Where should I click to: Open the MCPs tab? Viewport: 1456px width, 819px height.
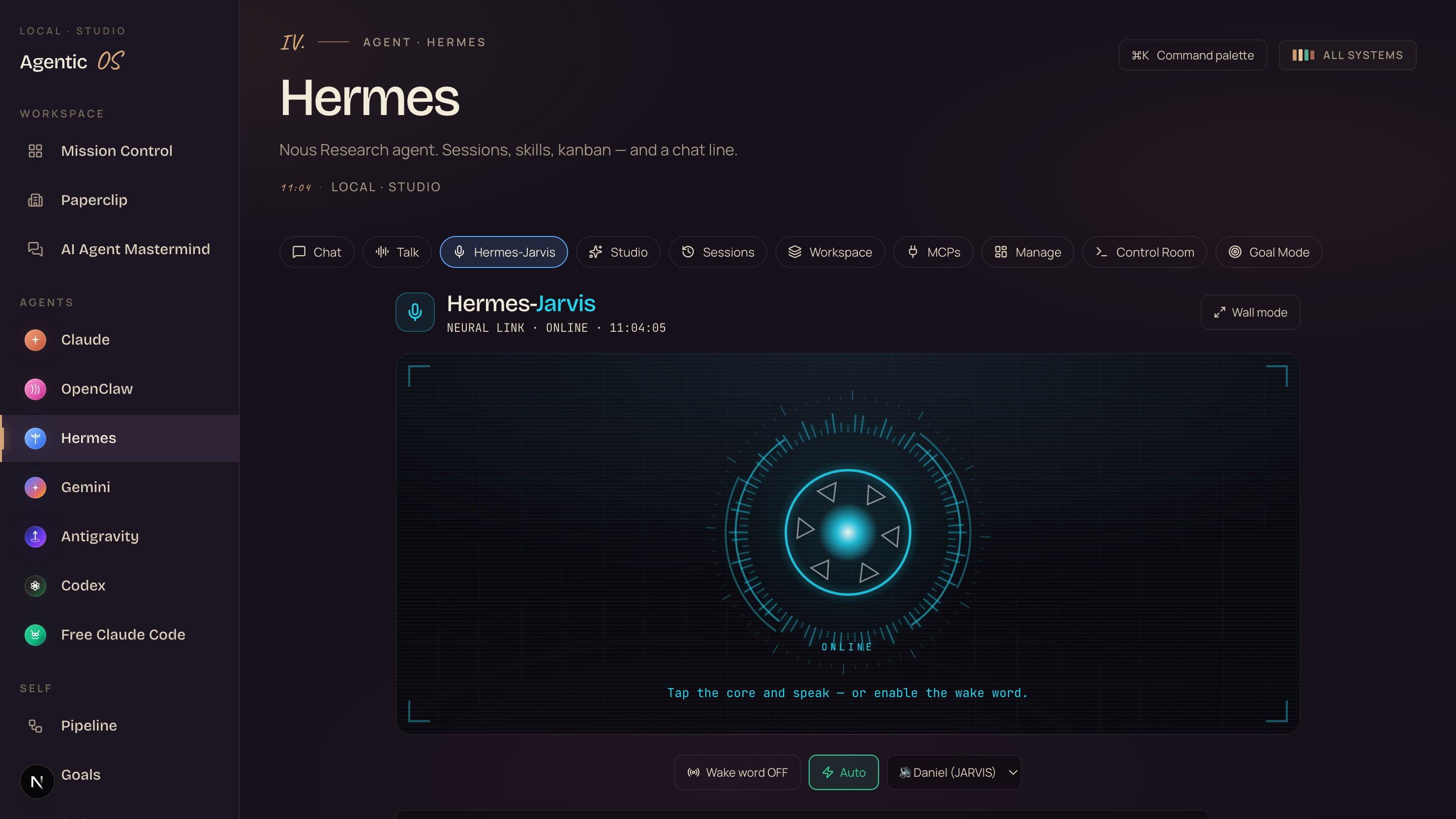(x=933, y=252)
